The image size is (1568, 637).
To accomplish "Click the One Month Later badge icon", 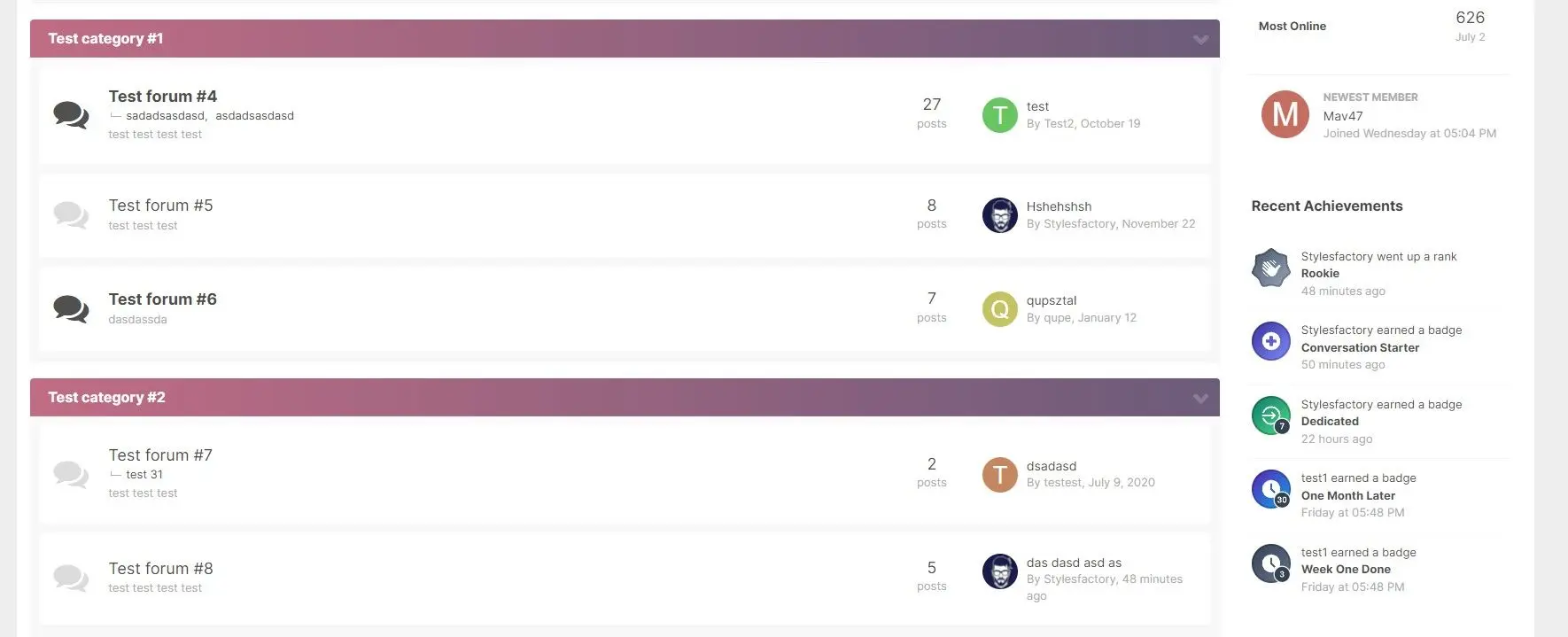I will coord(1271,489).
